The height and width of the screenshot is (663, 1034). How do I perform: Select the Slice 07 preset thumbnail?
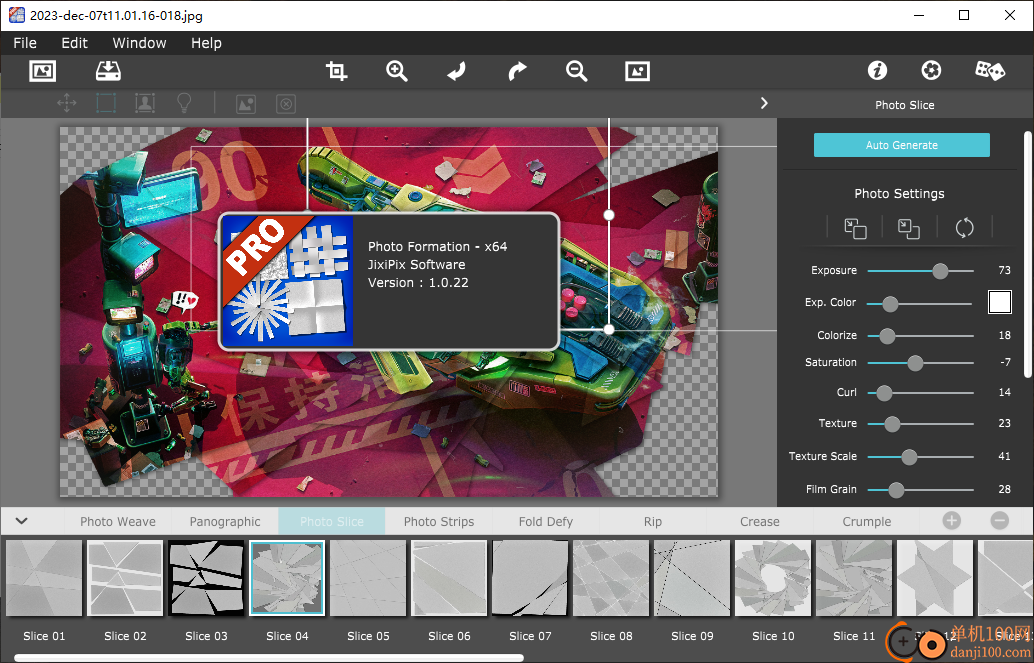pos(530,578)
